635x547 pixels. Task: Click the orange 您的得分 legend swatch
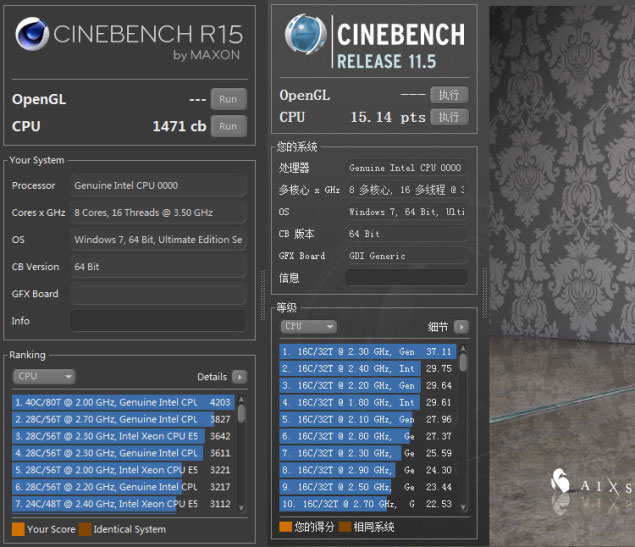286,526
